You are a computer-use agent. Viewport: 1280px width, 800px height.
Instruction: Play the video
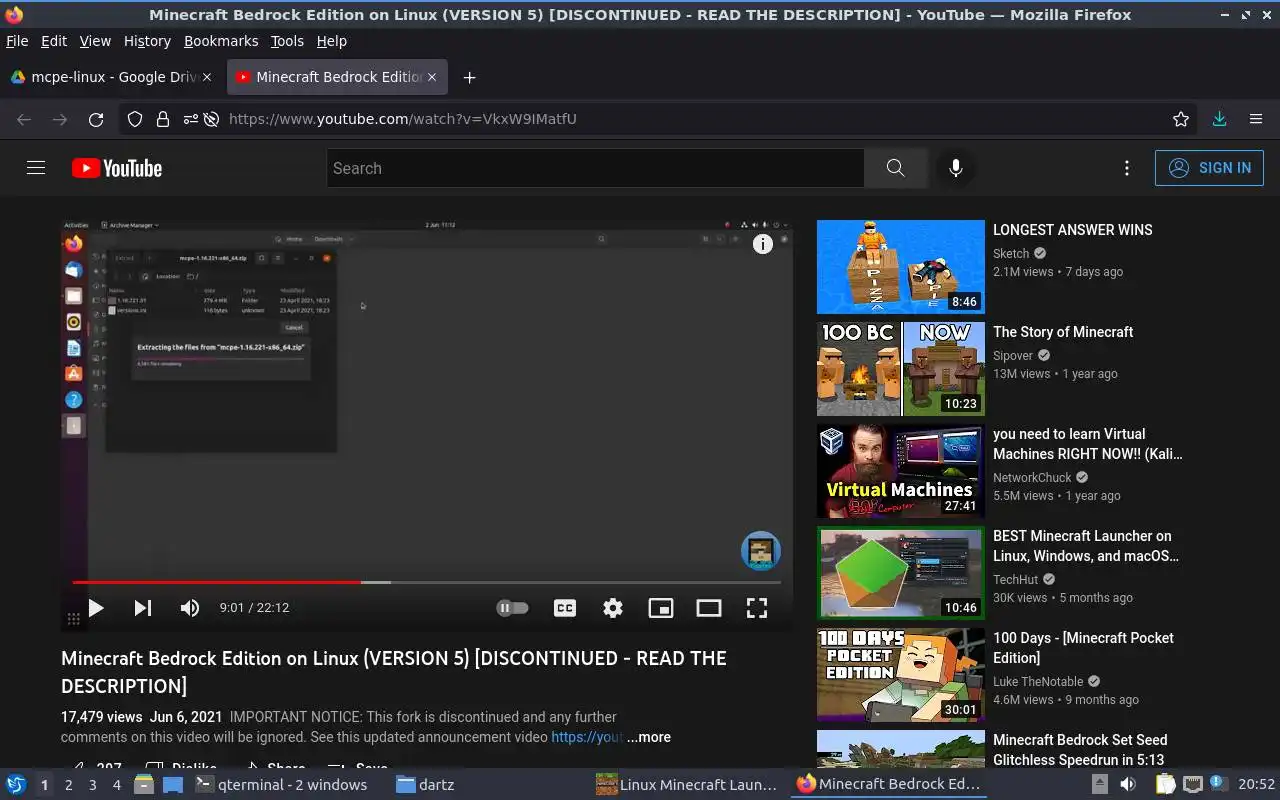click(96, 608)
